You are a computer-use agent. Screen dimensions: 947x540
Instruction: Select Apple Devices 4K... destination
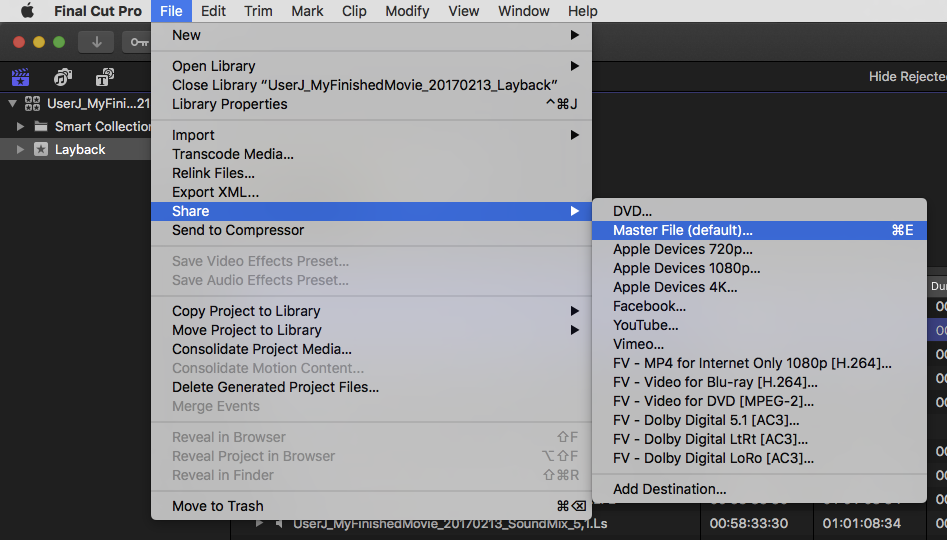tap(759, 287)
